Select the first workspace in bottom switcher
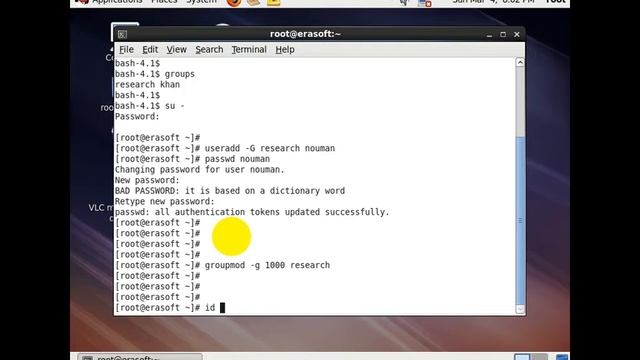 (522, 357)
